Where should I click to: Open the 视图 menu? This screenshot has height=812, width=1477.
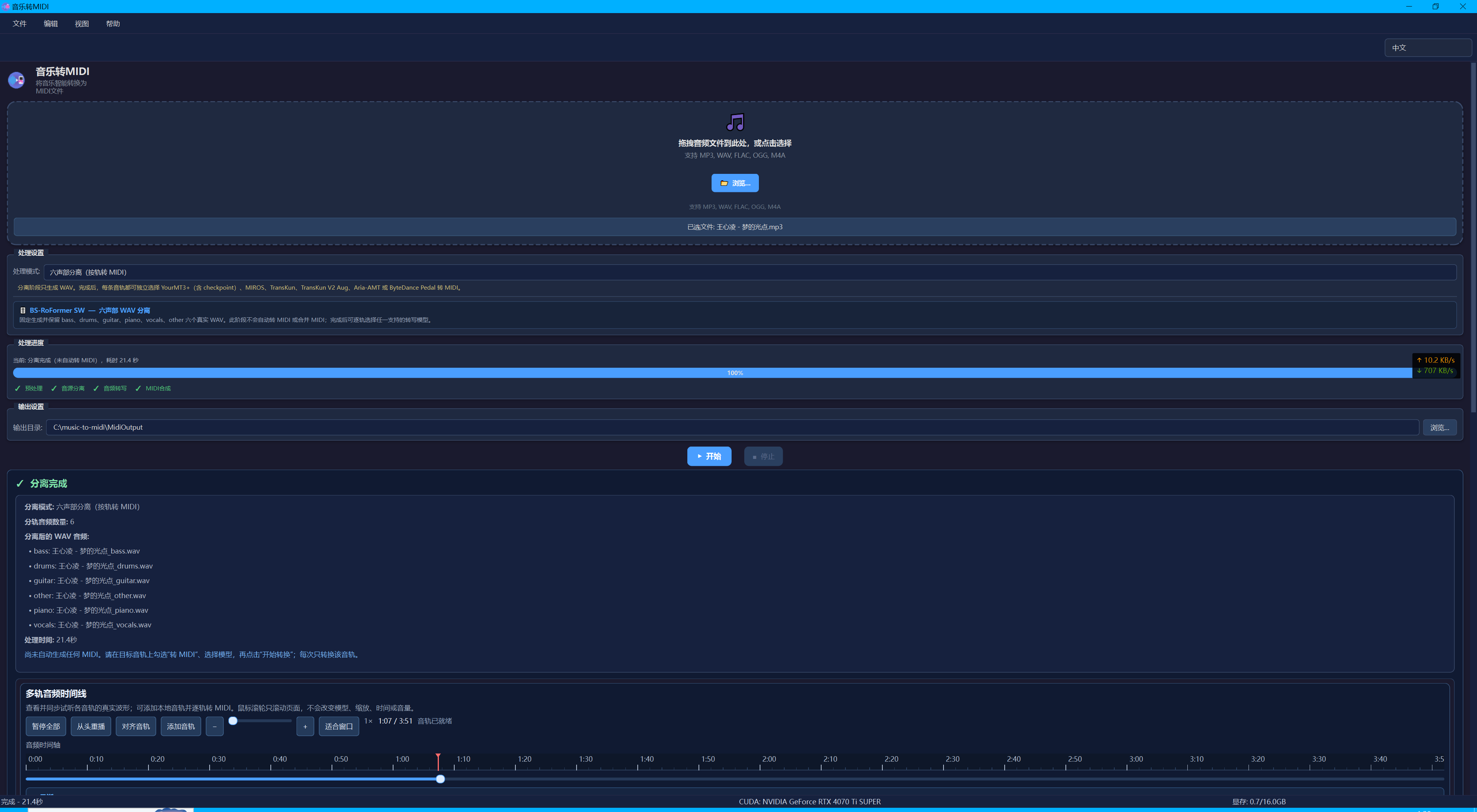[x=82, y=23]
